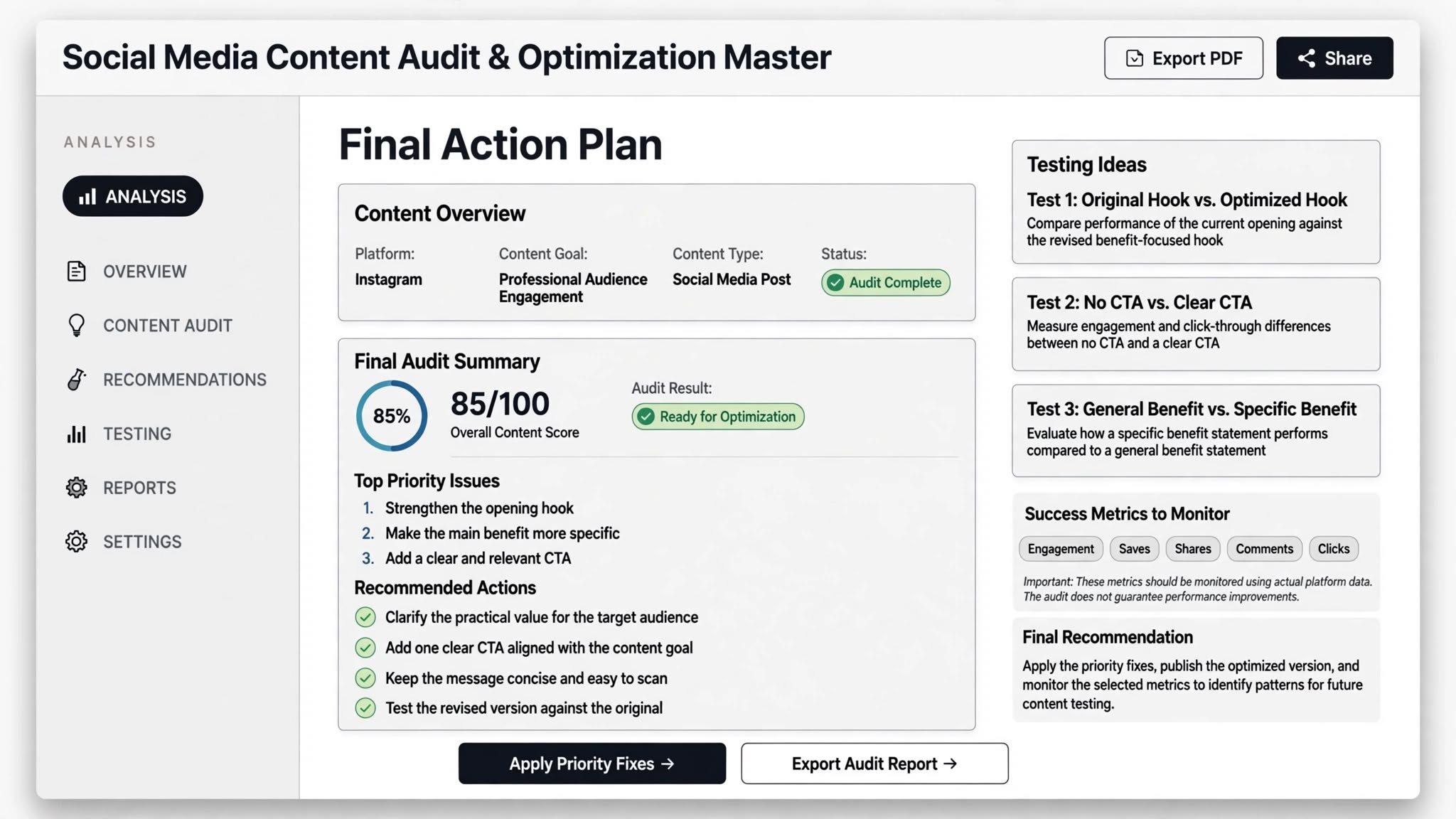Select the Comments metric chip
1456x819 pixels.
(1264, 549)
